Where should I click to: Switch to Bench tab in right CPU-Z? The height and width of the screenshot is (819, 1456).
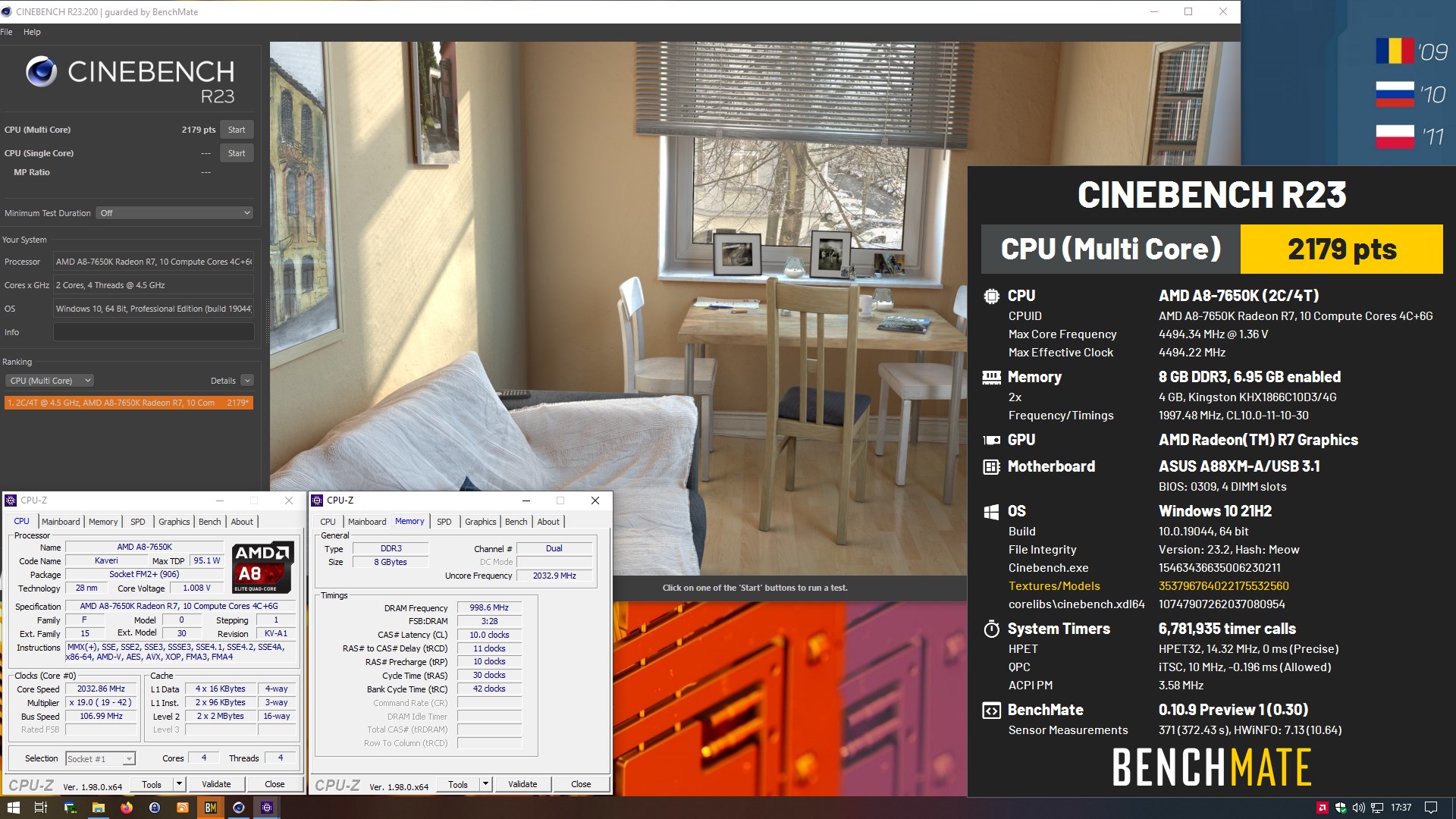point(516,522)
